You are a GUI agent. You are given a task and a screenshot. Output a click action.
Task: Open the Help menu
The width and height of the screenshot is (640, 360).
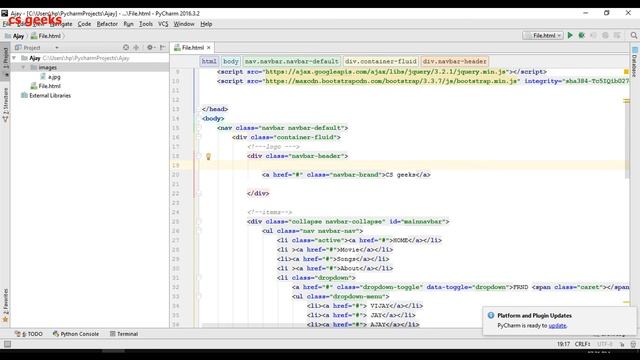(x=206, y=24)
